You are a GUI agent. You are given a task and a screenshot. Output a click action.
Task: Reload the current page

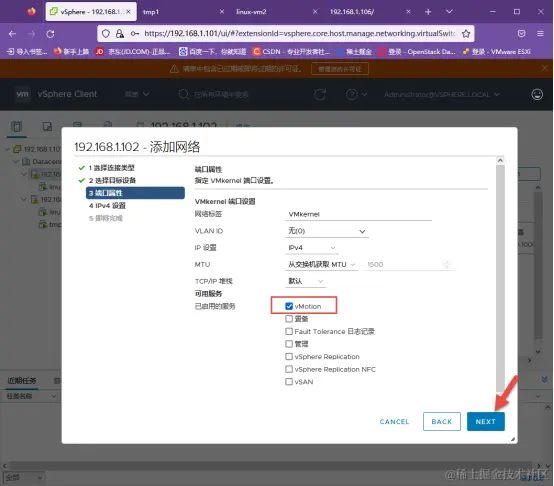click(51, 34)
